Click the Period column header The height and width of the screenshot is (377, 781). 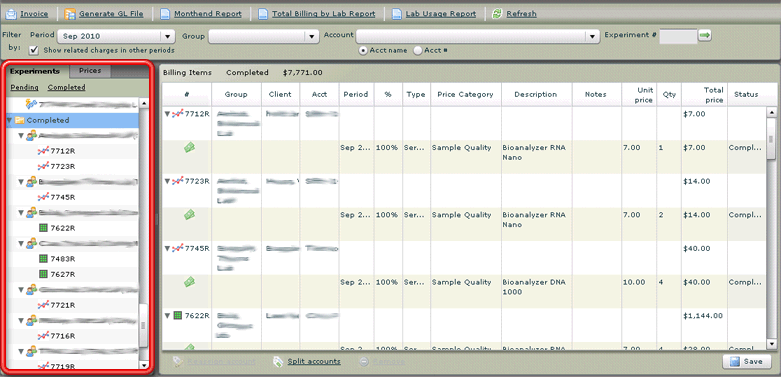click(x=356, y=94)
